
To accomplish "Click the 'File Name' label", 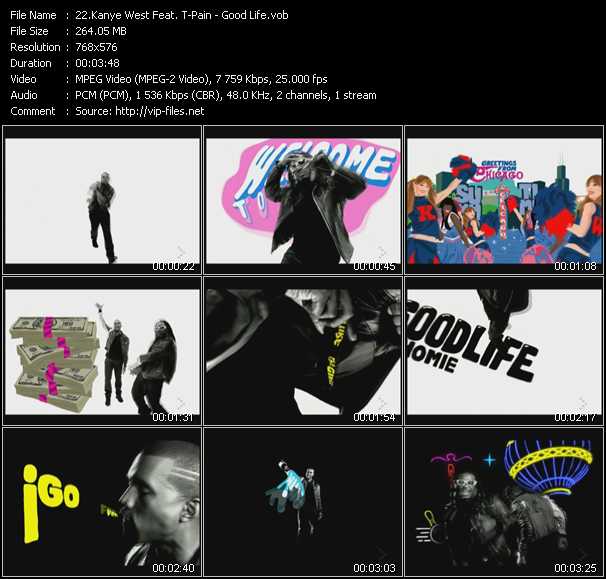I will [x=33, y=15].
